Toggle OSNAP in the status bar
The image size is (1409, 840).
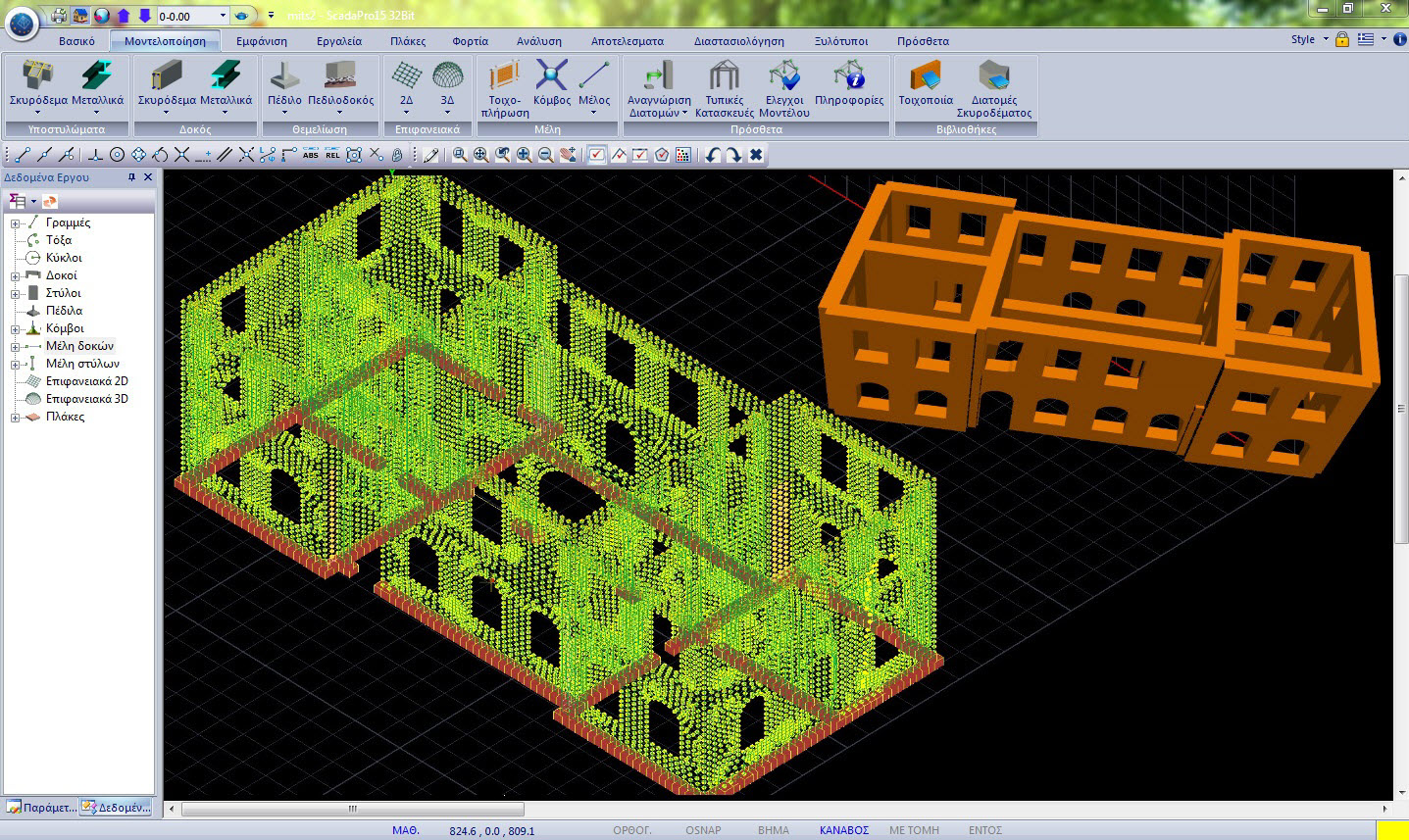click(x=703, y=830)
